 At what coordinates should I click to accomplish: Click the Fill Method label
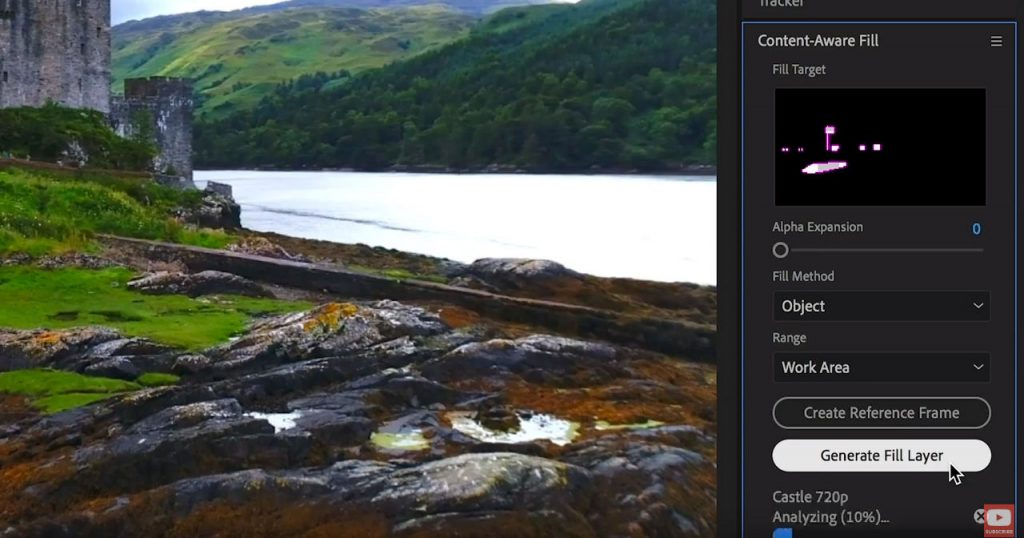pos(803,276)
